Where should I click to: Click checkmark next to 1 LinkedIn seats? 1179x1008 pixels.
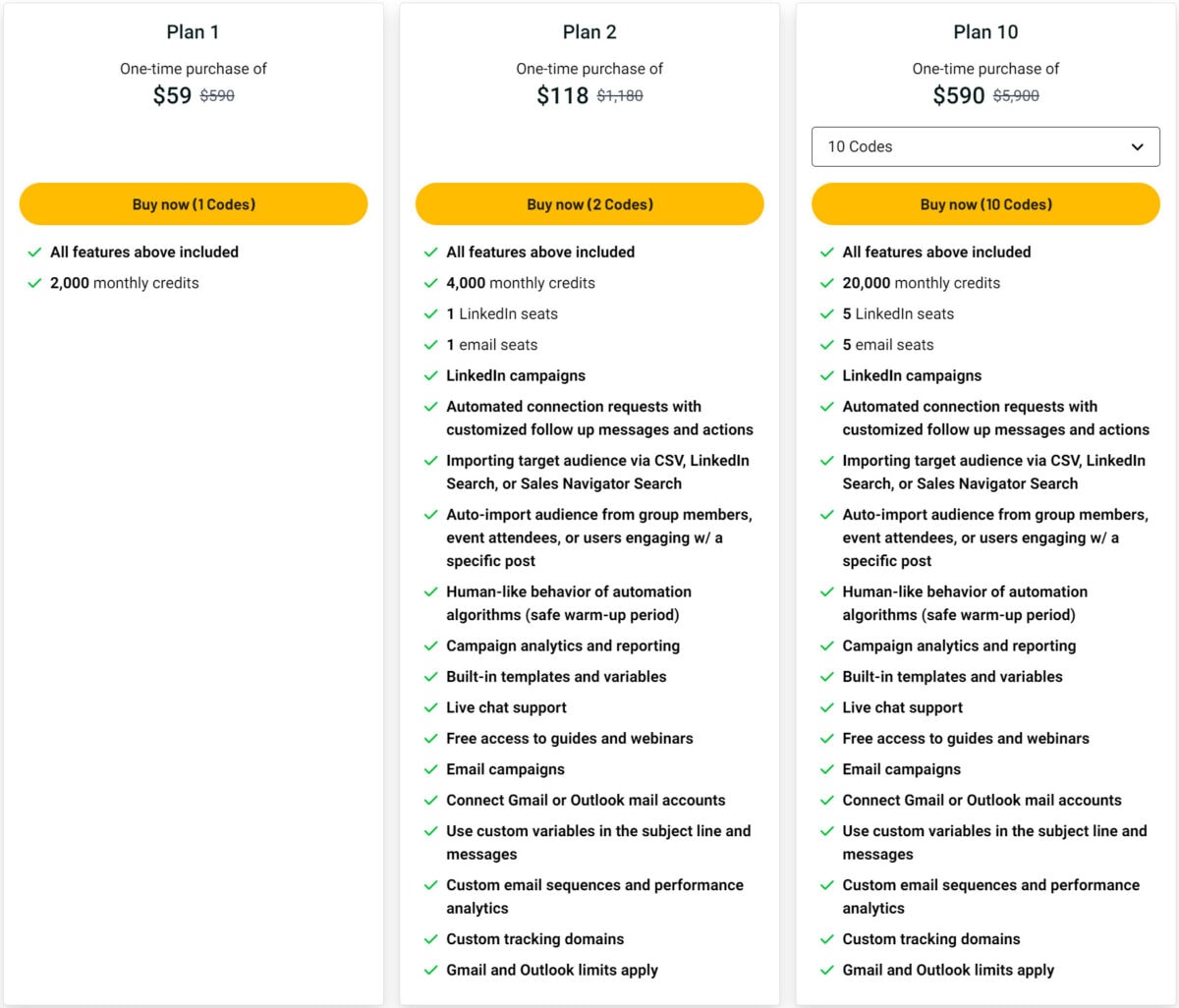(430, 314)
